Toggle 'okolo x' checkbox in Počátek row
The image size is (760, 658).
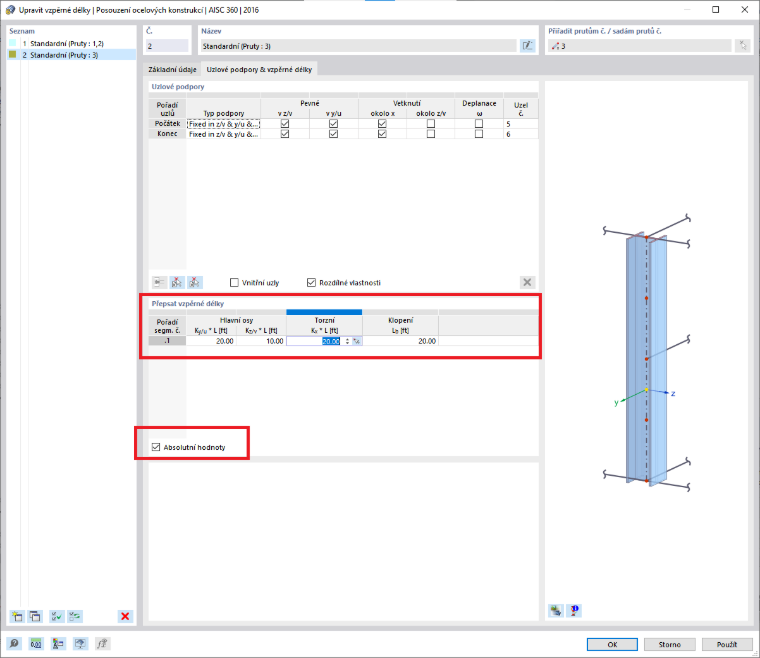pos(382,124)
